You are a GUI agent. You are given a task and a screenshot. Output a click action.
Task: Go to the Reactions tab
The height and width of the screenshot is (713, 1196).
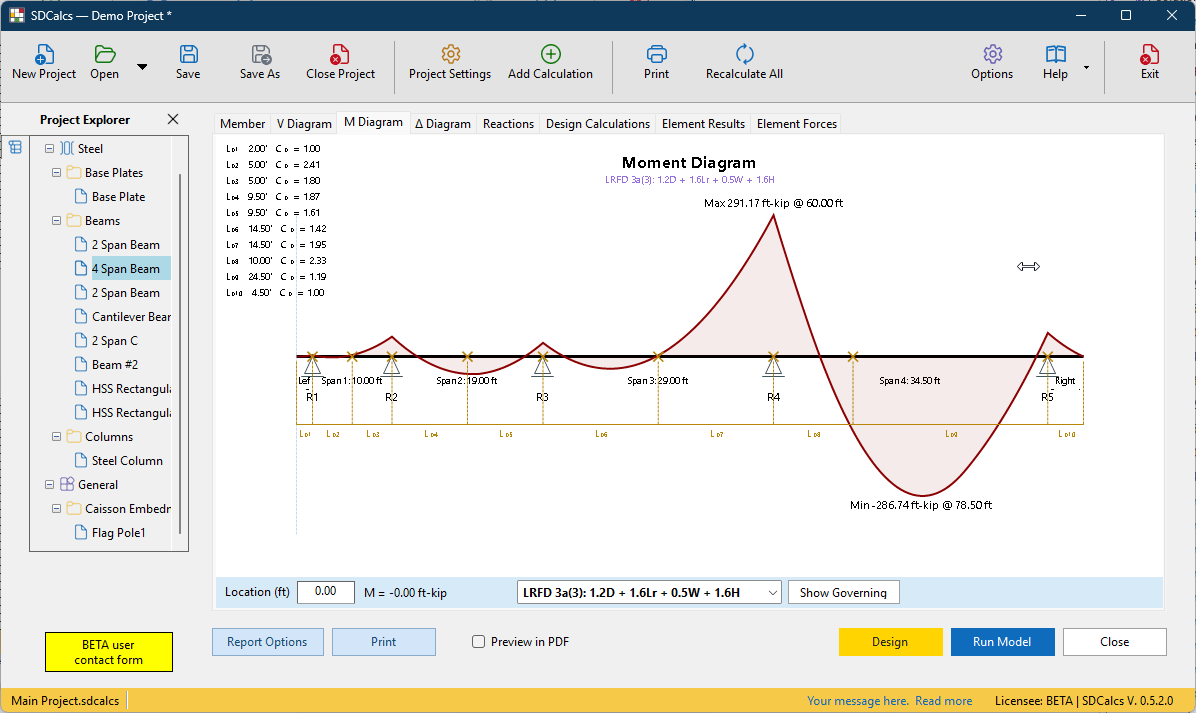click(x=508, y=124)
